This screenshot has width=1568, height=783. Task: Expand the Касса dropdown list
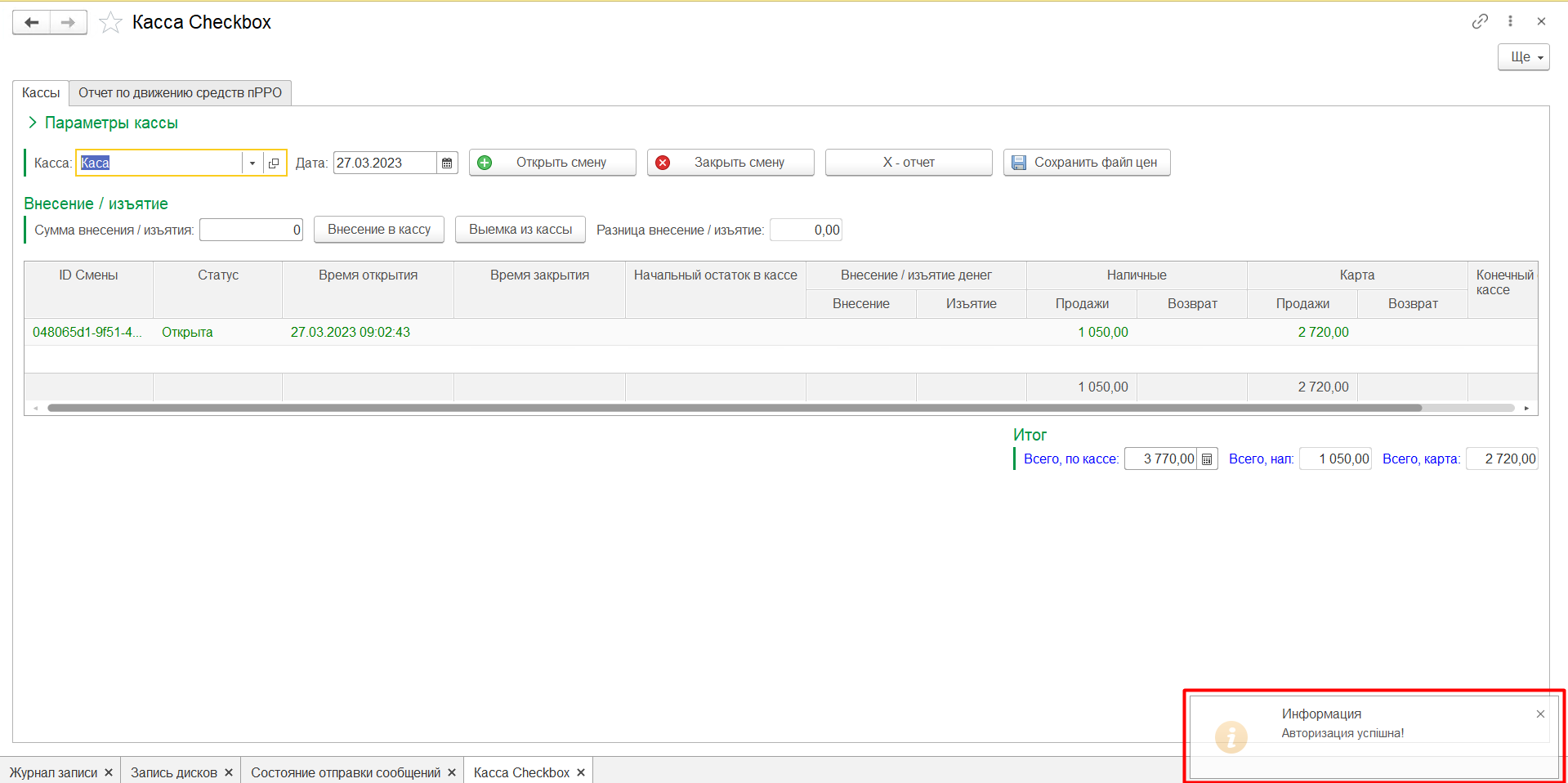pyautogui.click(x=252, y=163)
